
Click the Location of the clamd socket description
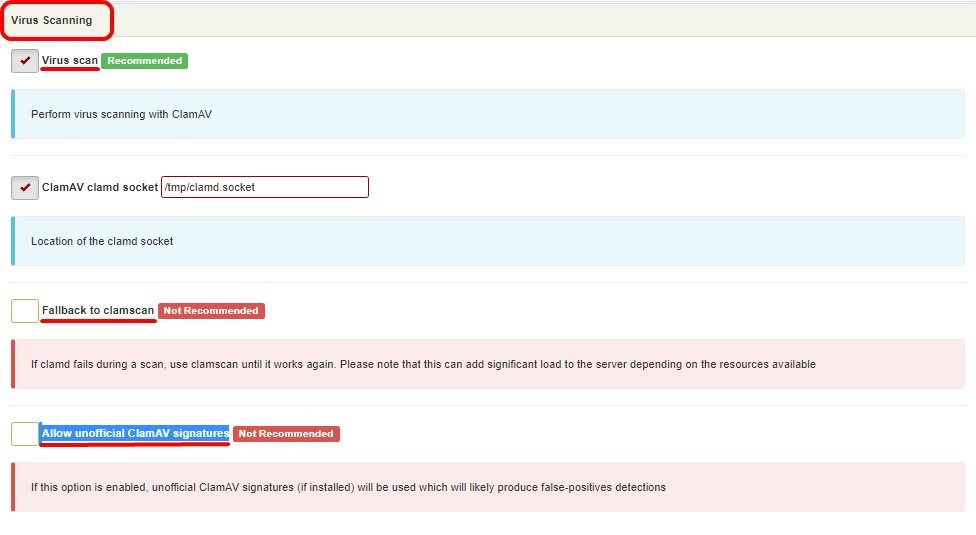coord(102,241)
